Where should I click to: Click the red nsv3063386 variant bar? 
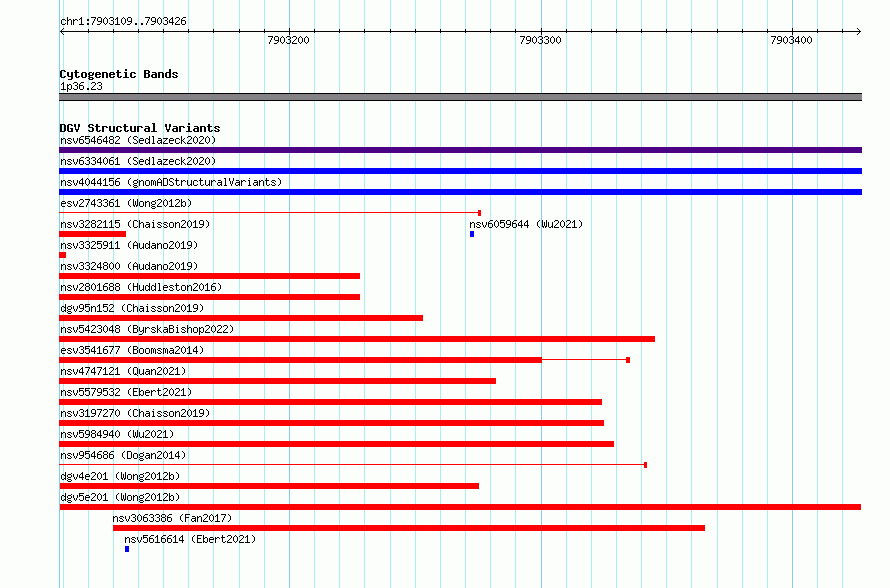[x=409, y=528]
